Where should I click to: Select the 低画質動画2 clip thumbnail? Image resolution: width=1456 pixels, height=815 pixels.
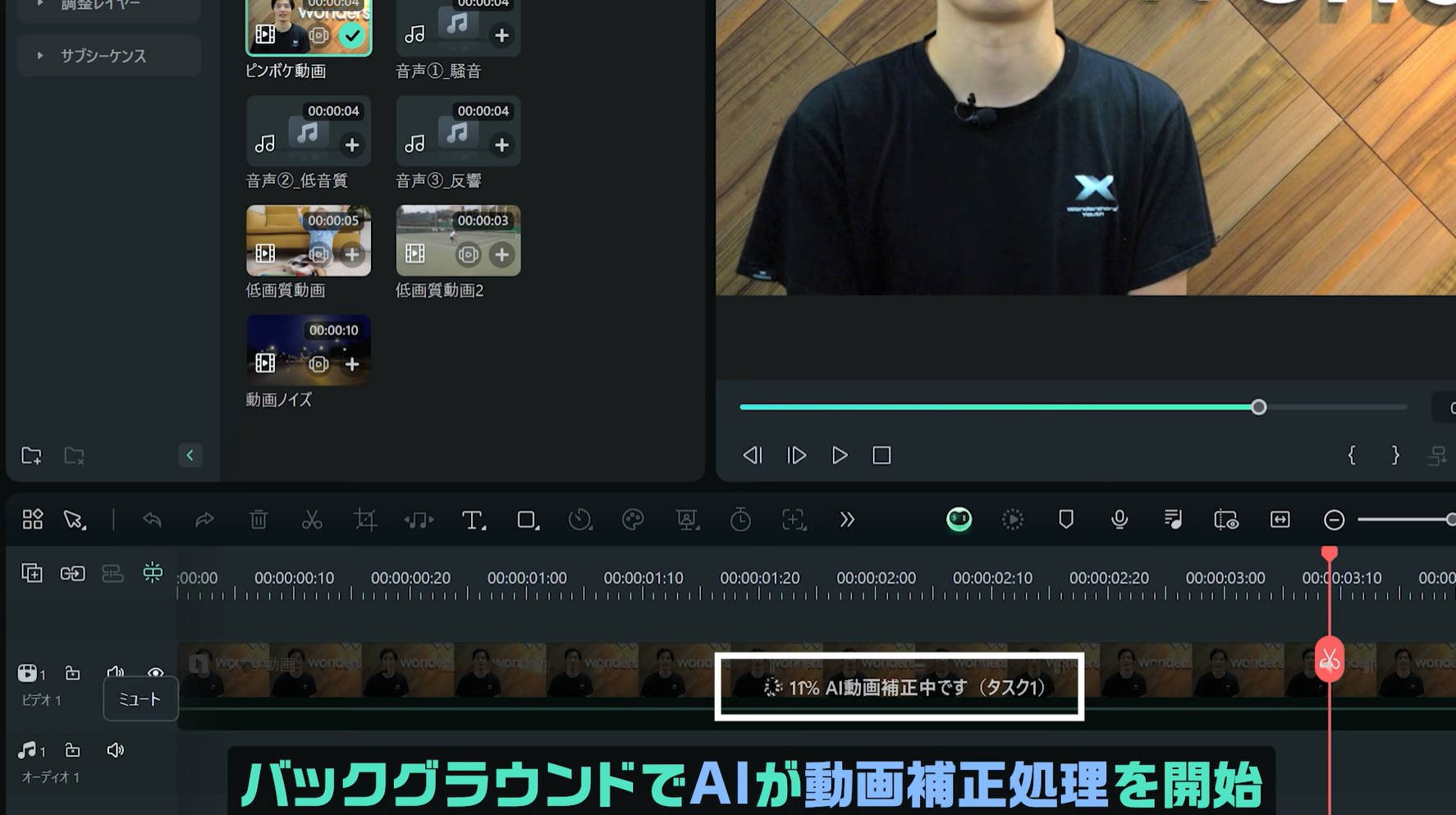(458, 240)
